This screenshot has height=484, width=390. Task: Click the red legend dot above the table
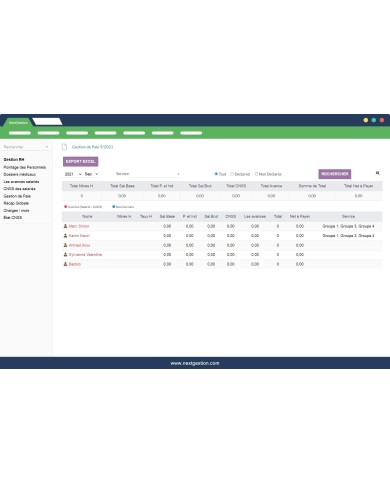pos(65,207)
